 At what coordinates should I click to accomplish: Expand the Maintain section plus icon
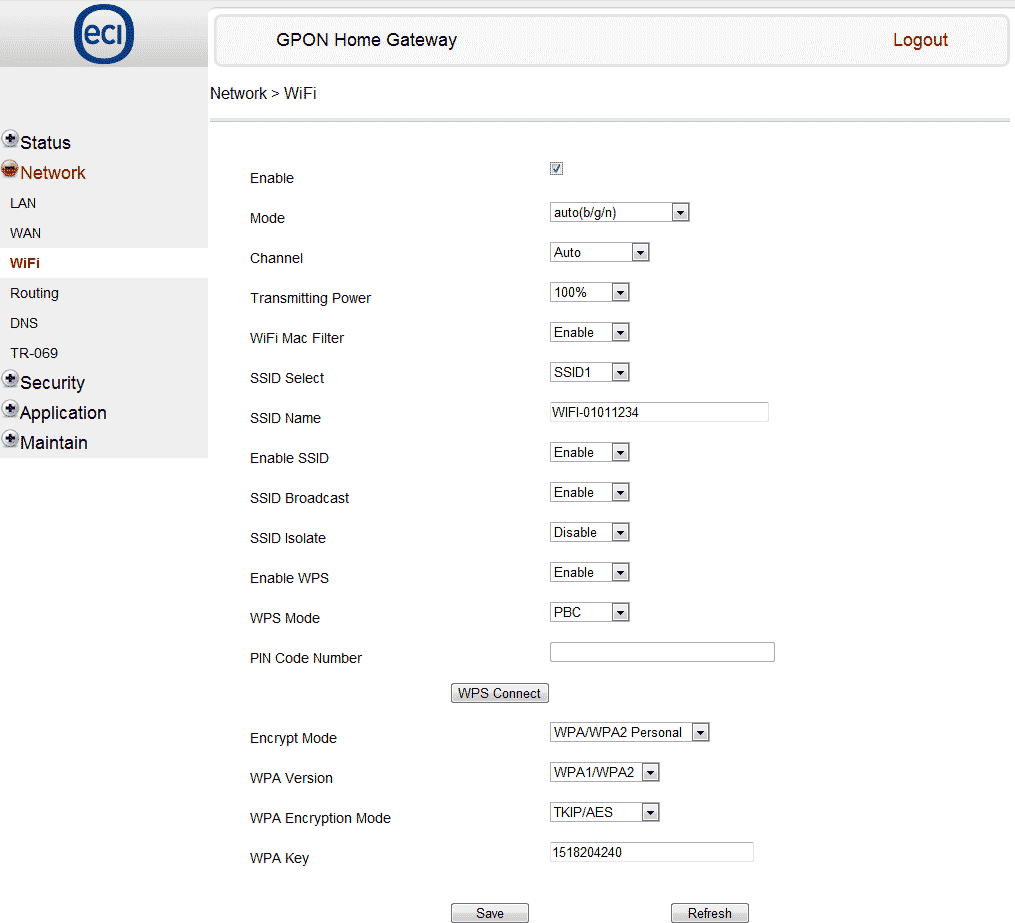tap(10, 440)
